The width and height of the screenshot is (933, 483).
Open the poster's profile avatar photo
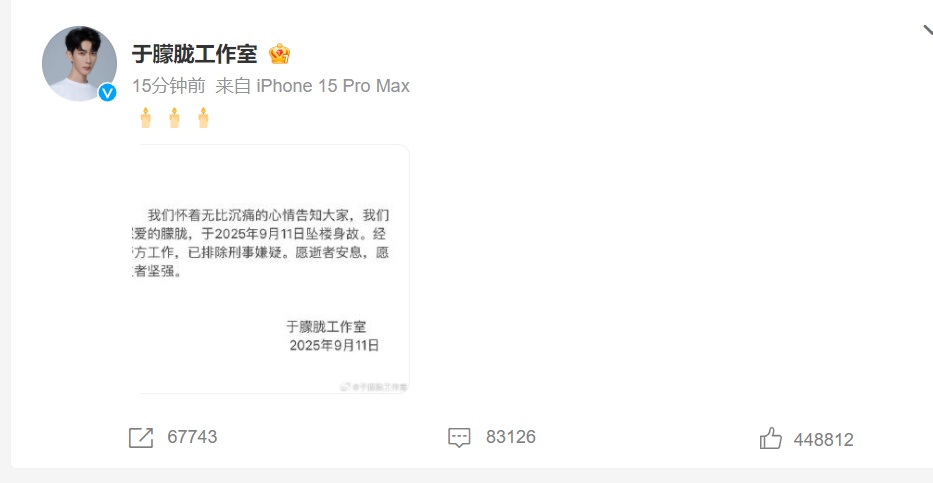click(79, 63)
